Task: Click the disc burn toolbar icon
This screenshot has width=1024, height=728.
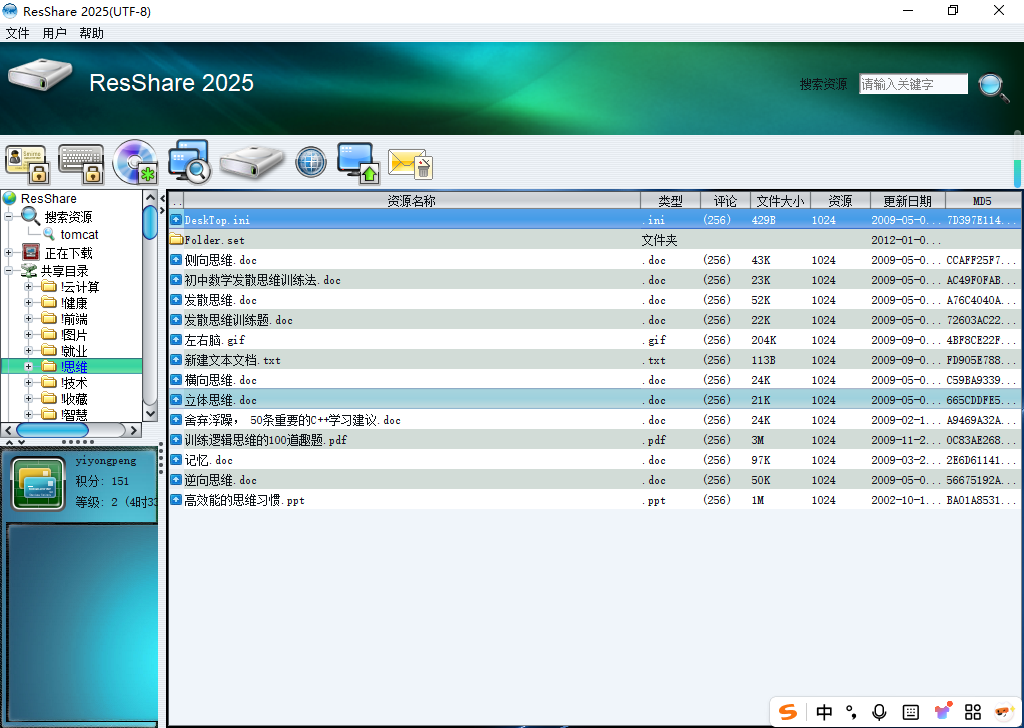Action: pyautogui.click(x=134, y=163)
